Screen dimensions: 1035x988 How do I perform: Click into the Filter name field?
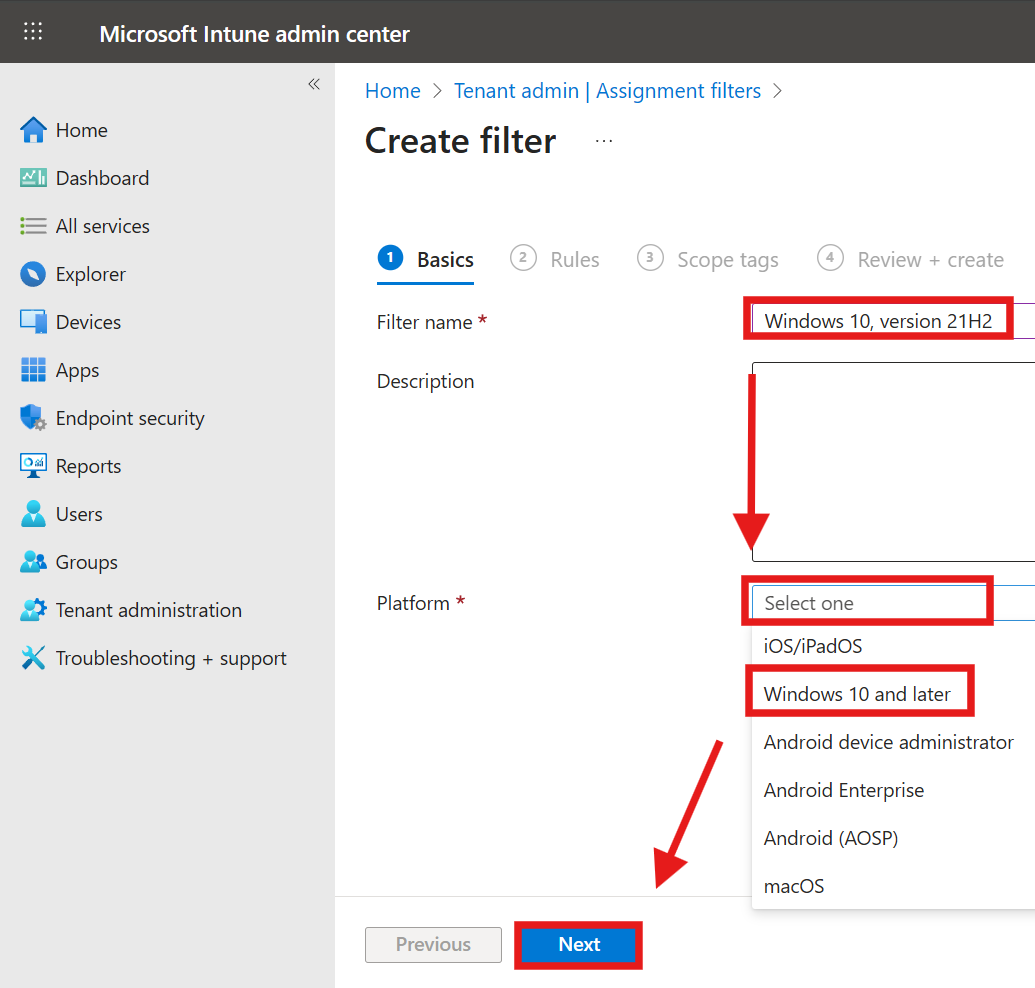point(893,321)
